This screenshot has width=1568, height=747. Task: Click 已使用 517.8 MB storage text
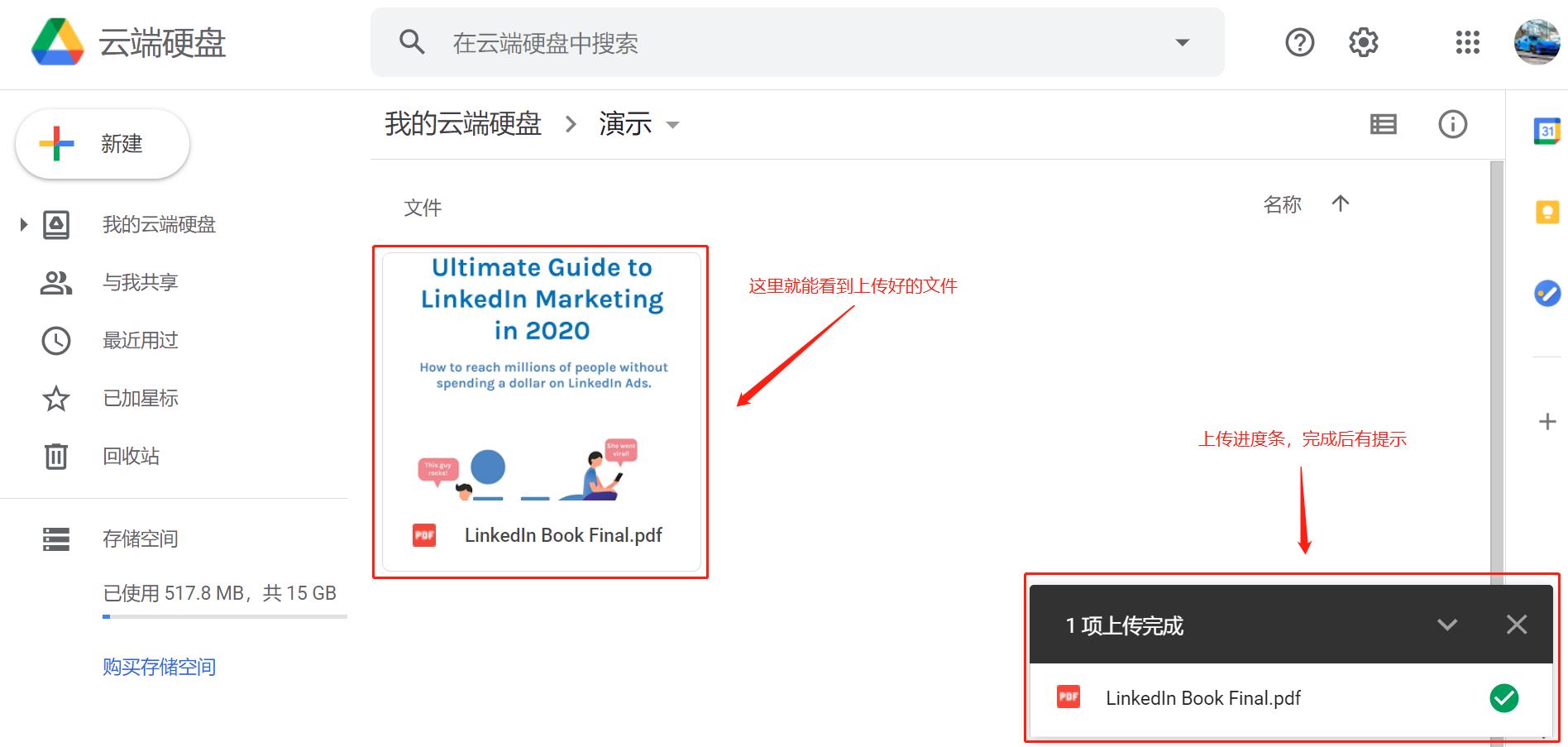(x=220, y=593)
